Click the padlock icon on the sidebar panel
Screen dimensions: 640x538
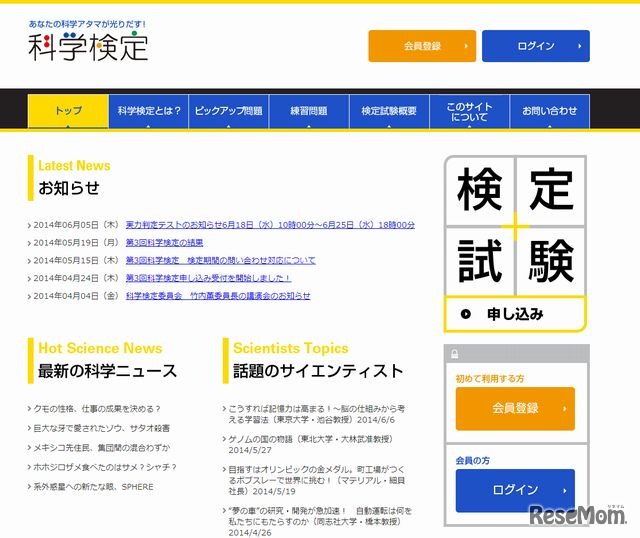tap(455, 354)
